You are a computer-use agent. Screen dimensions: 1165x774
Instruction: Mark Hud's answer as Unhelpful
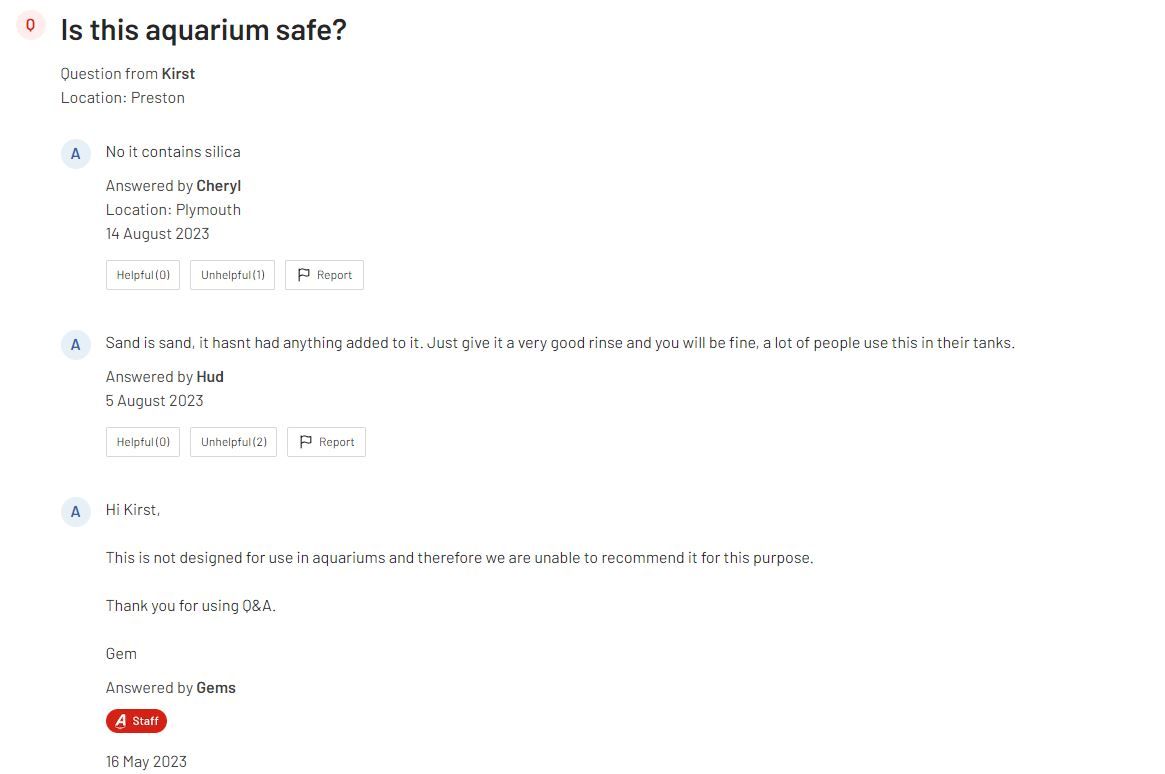click(233, 442)
